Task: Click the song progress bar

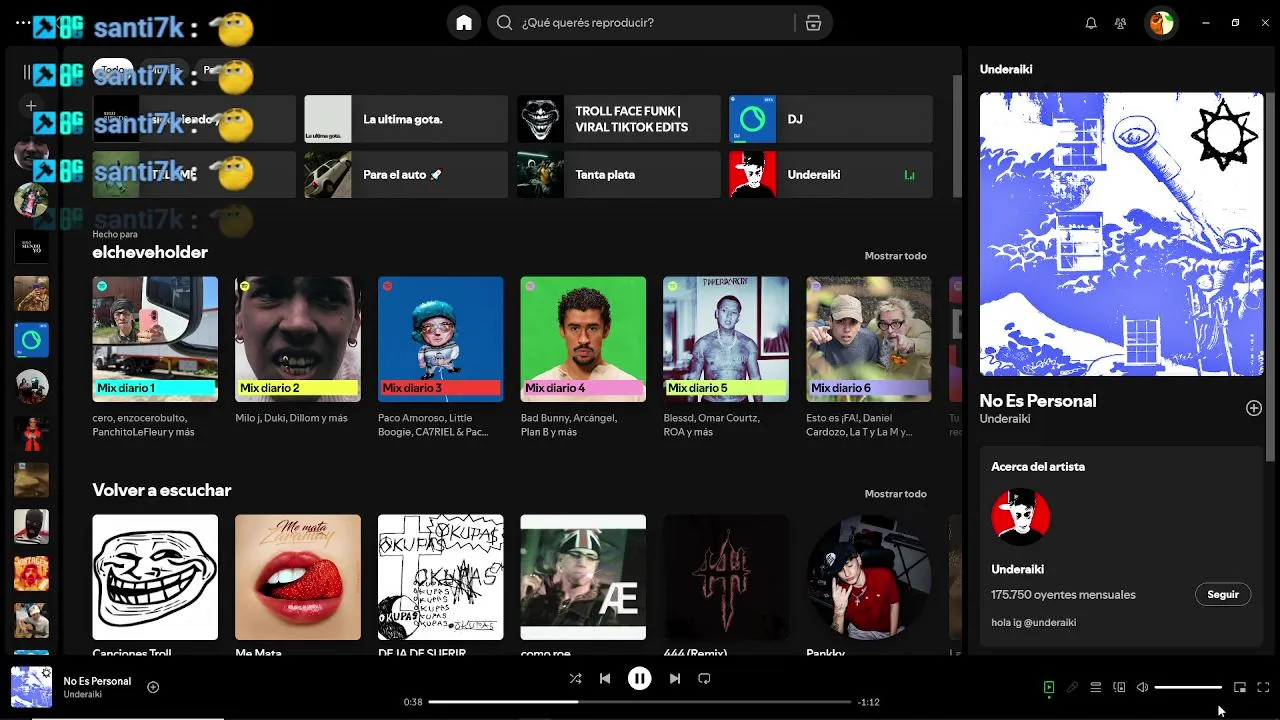Action: pyautogui.click(x=640, y=702)
